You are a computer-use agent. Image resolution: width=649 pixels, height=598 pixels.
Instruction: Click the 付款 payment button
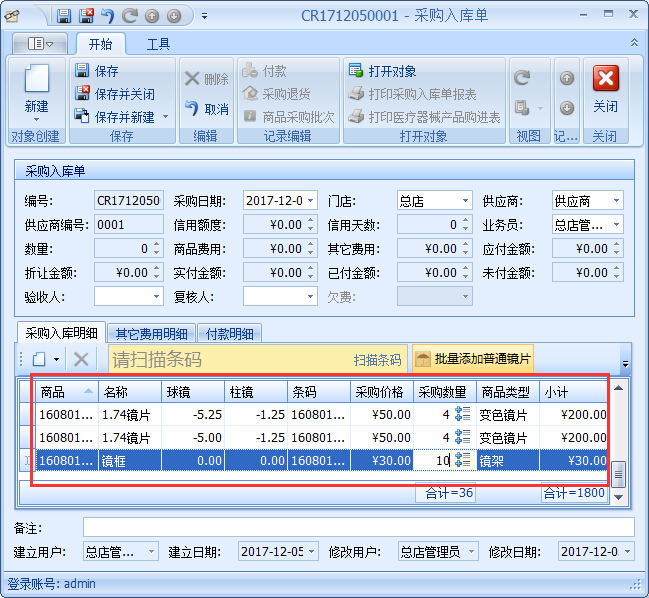(x=265, y=71)
